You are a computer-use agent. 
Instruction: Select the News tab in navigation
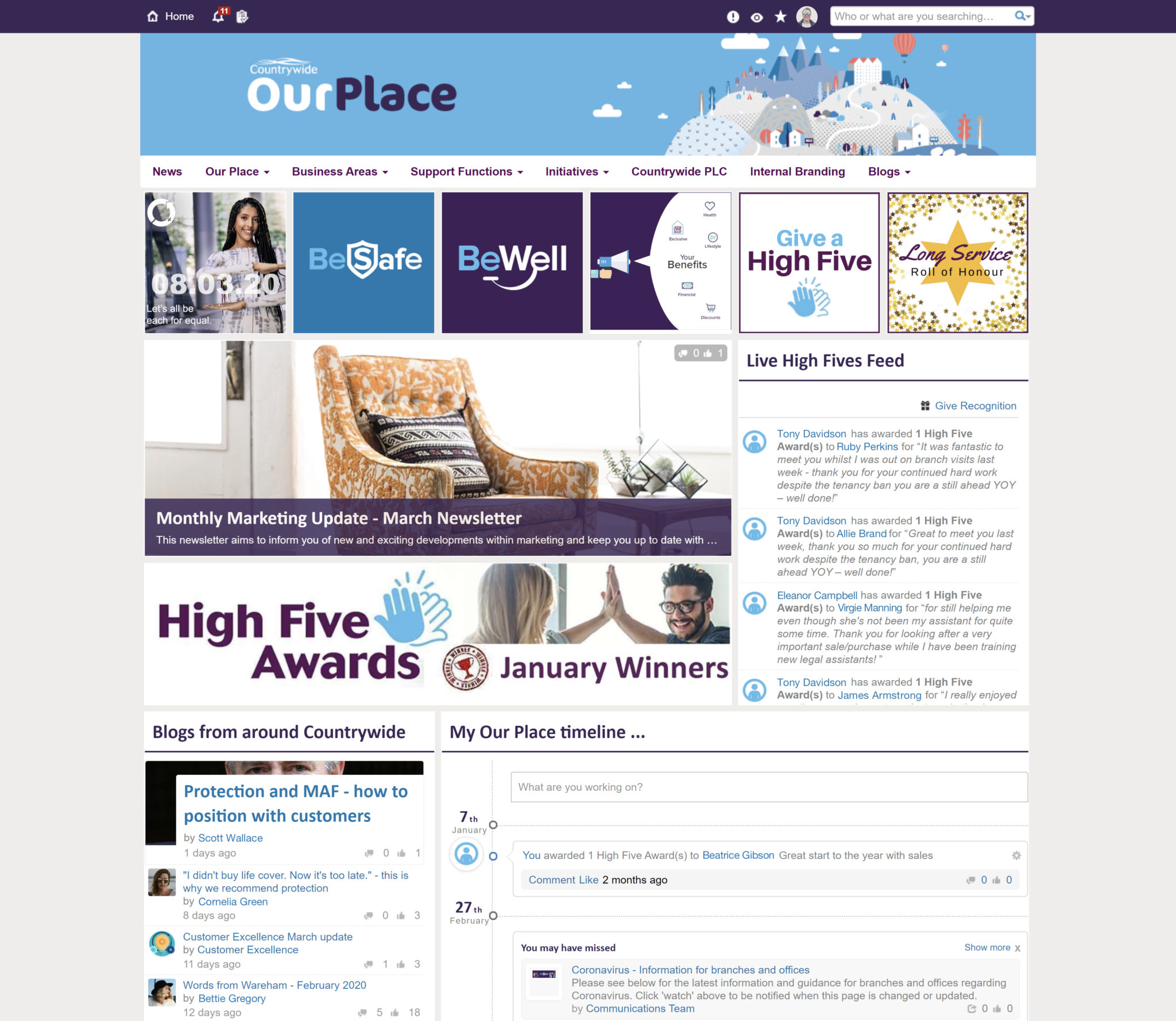coord(167,171)
